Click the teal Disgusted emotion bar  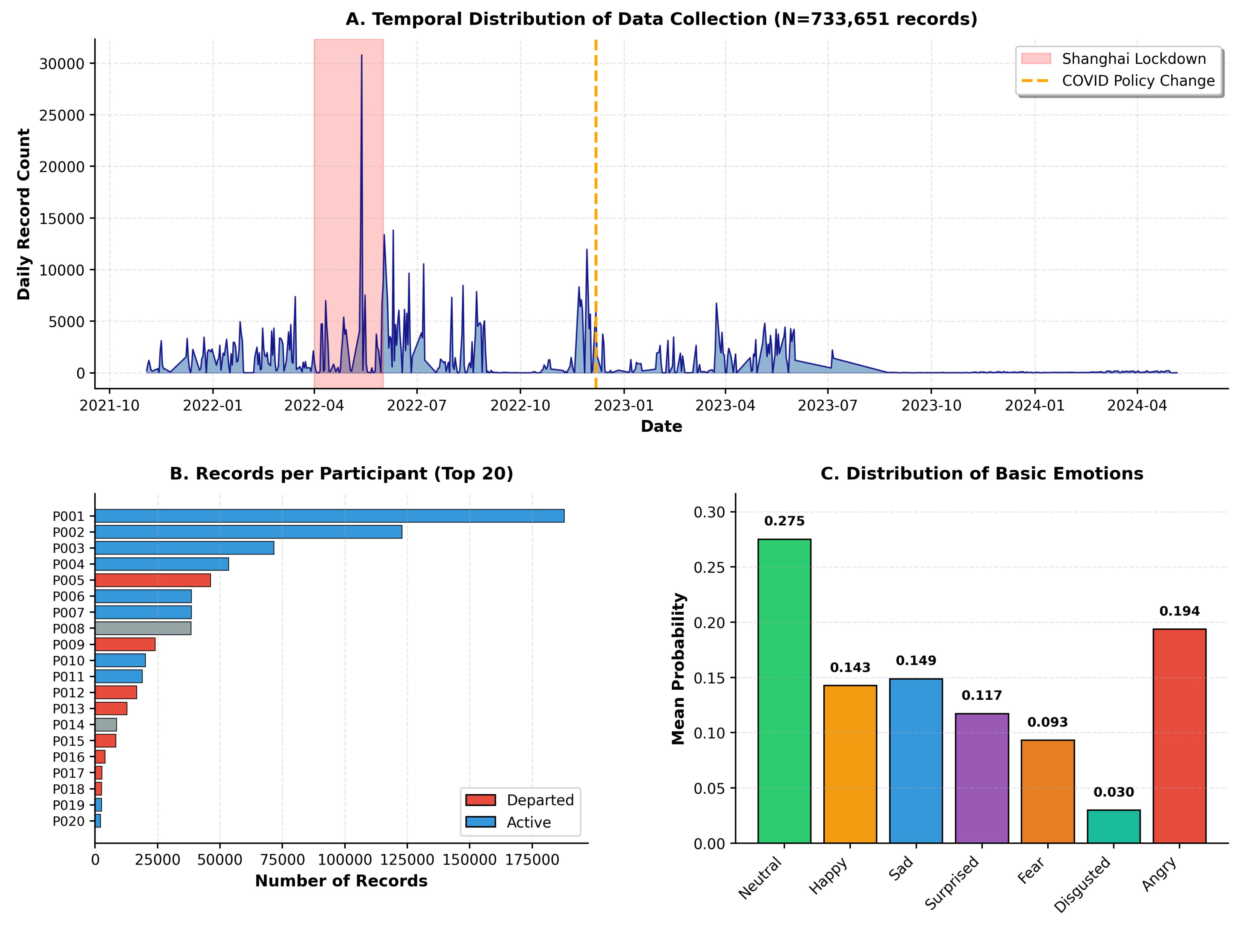(1113, 827)
